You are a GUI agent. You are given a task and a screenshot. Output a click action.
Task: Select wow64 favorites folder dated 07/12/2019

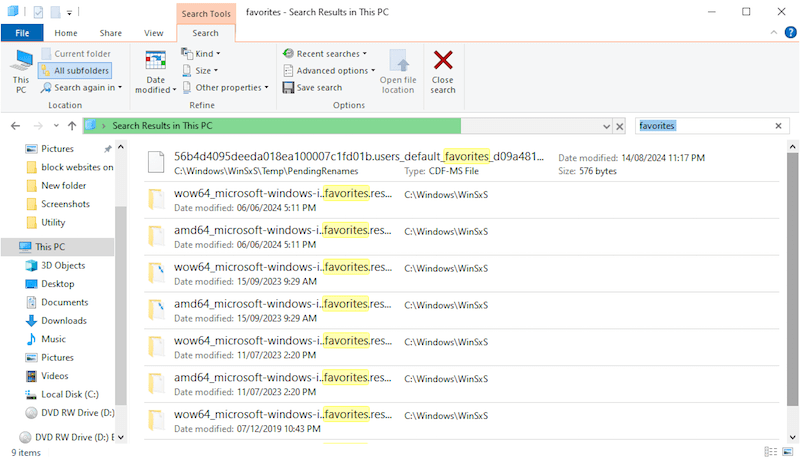[461, 421]
